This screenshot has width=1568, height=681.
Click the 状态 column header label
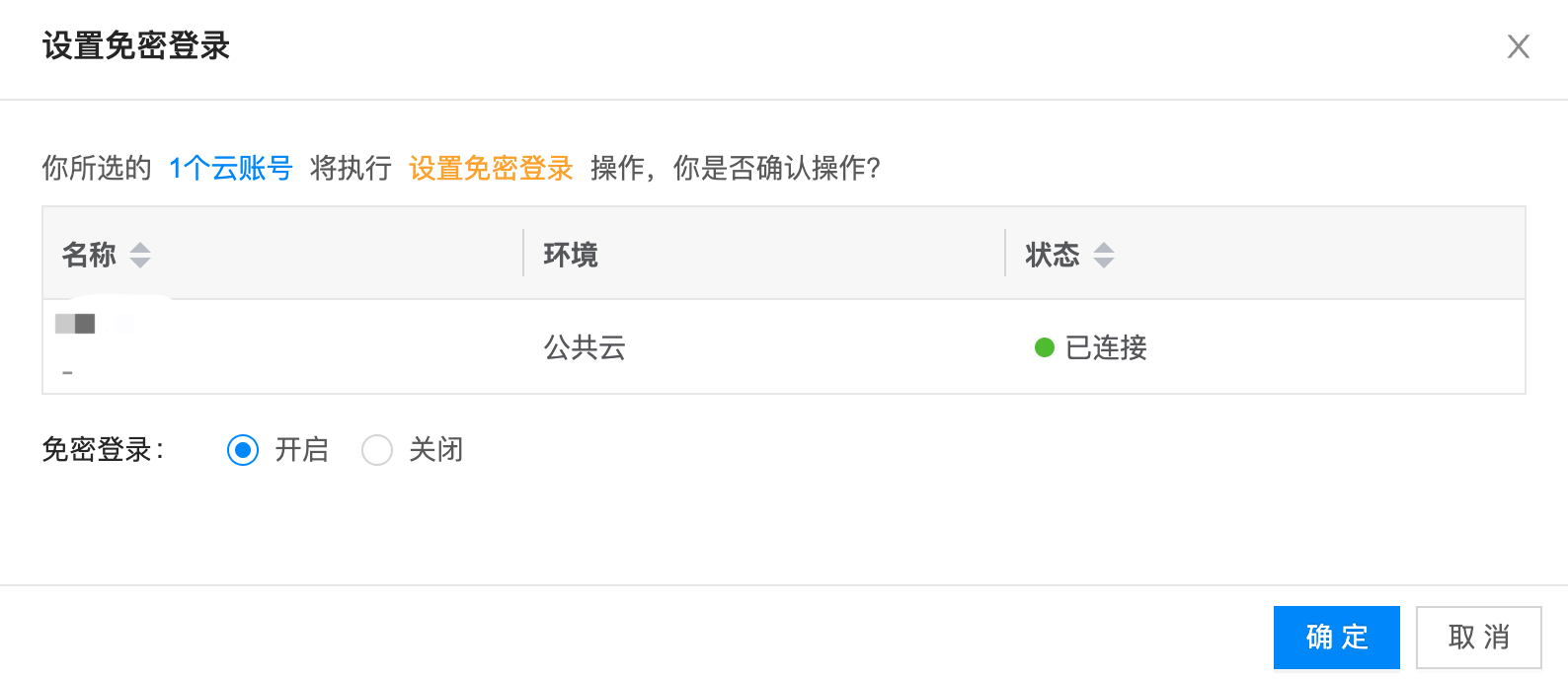click(x=1052, y=255)
